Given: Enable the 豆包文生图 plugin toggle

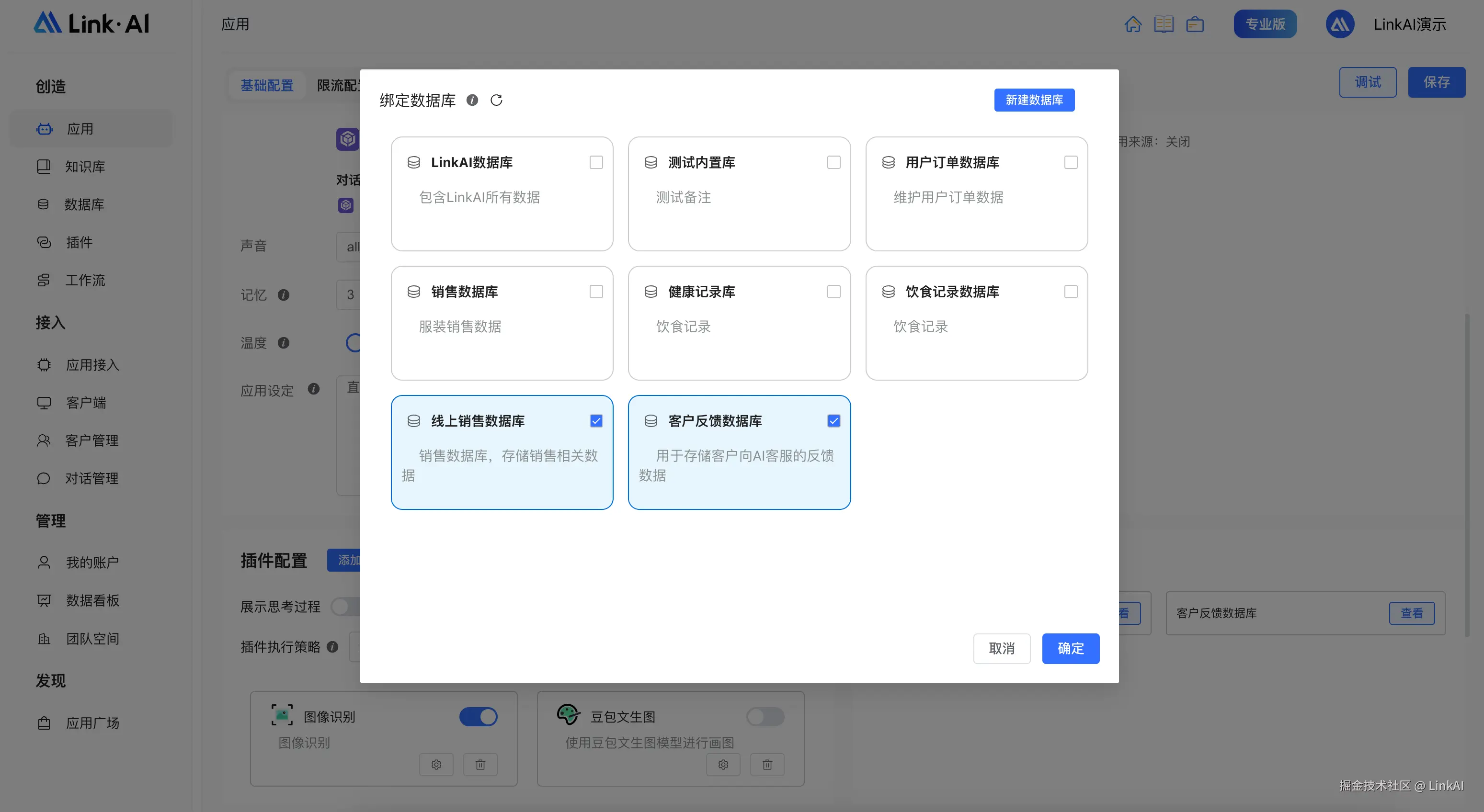Looking at the screenshot, I should pos(765,716).
